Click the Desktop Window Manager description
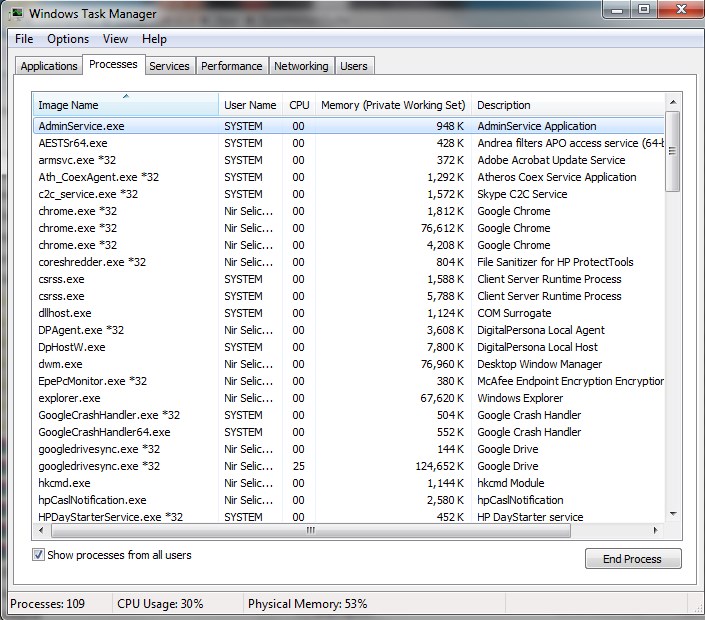Image resolution: width=705 pixels, height=620 pixels. coord(540,364)
